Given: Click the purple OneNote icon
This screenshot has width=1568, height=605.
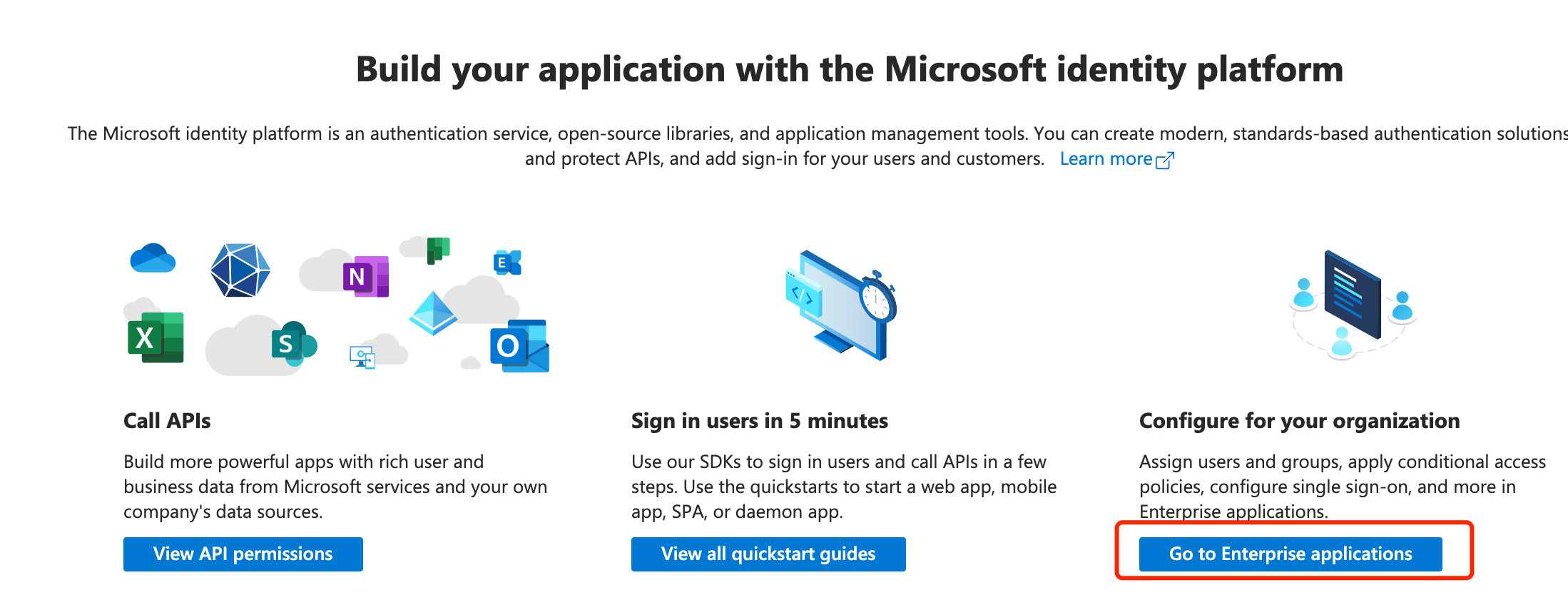Looking at the screenshot, I should (365, 276).
